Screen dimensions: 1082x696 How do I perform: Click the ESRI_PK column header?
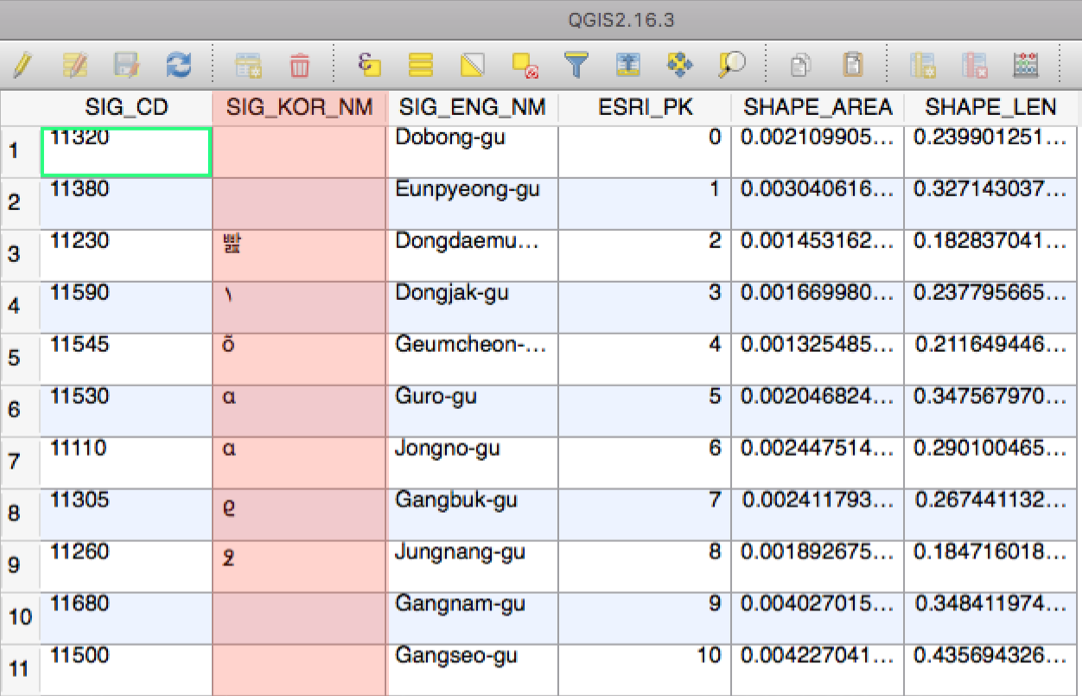tap(645, 108)
